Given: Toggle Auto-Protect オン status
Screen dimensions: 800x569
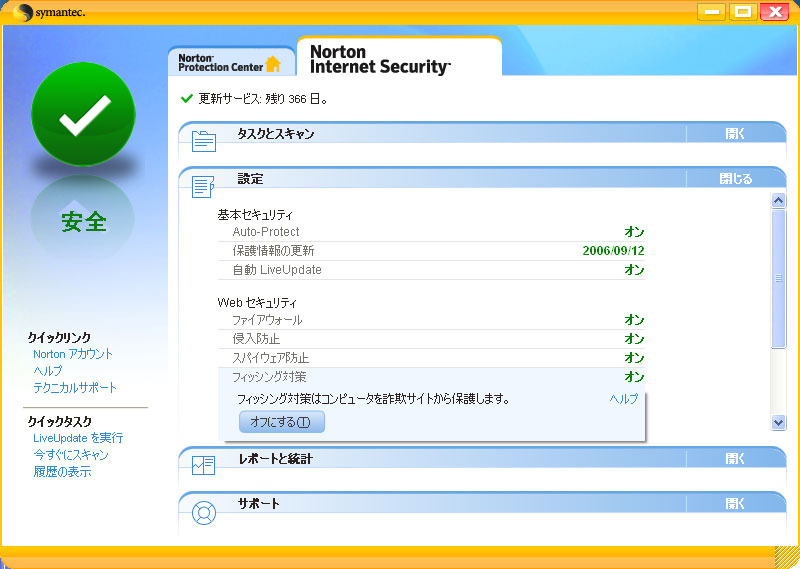Looking at the screenshot, I should pyautogui.click(x=634, y=232).
